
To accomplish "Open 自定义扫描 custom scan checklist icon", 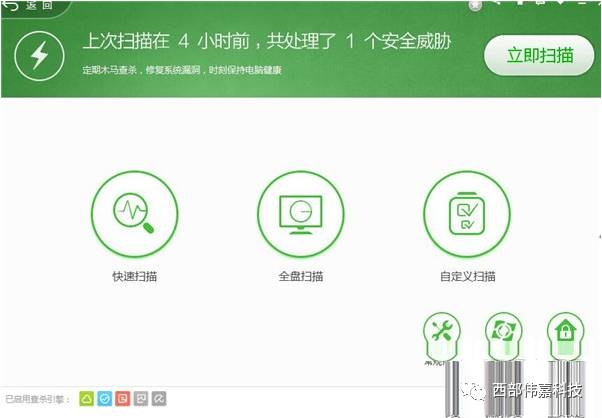I will 467,214.
